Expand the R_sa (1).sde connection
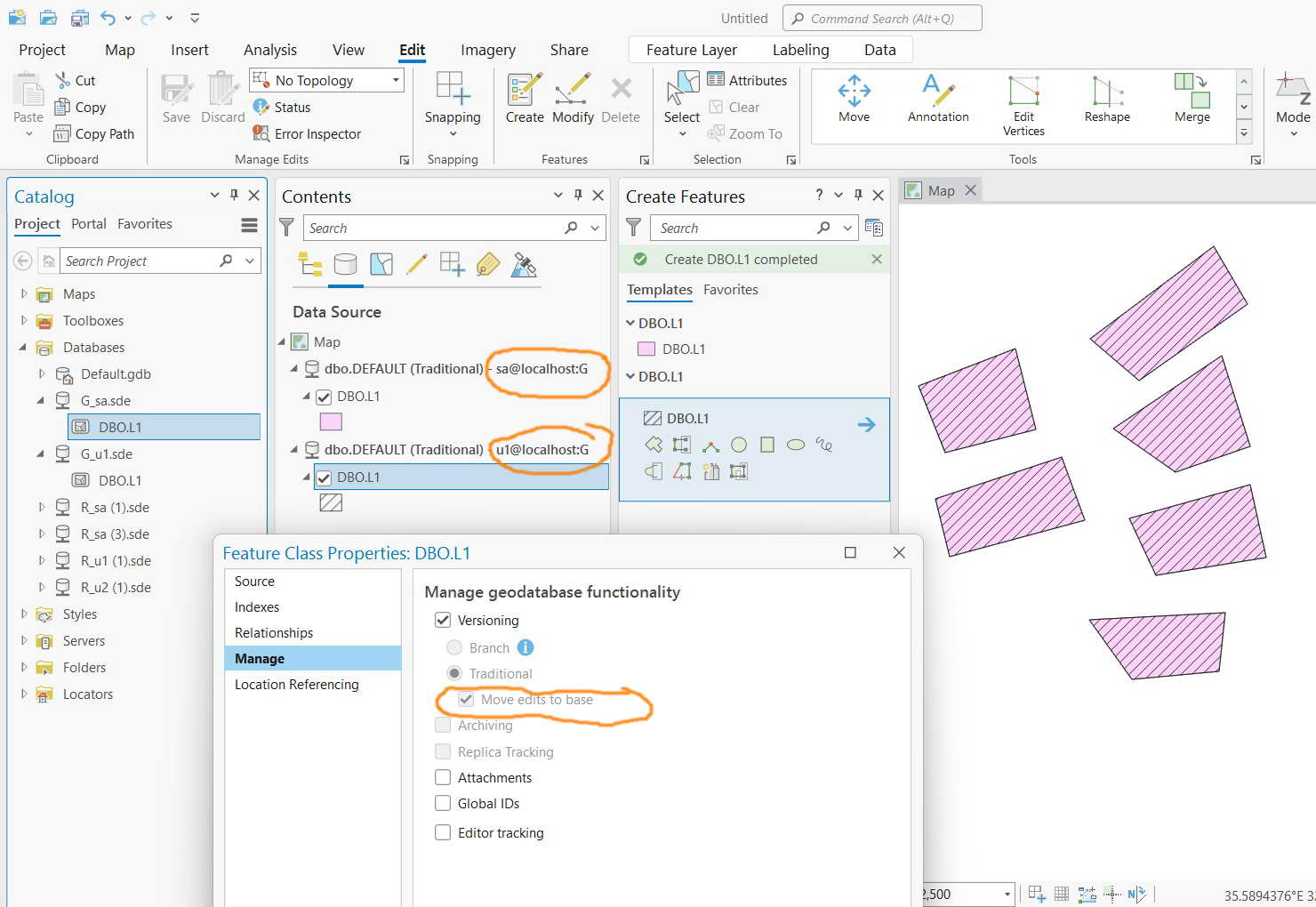This screenshot has width=1316, height=907. pyautogui.click(x=41, y=507)
